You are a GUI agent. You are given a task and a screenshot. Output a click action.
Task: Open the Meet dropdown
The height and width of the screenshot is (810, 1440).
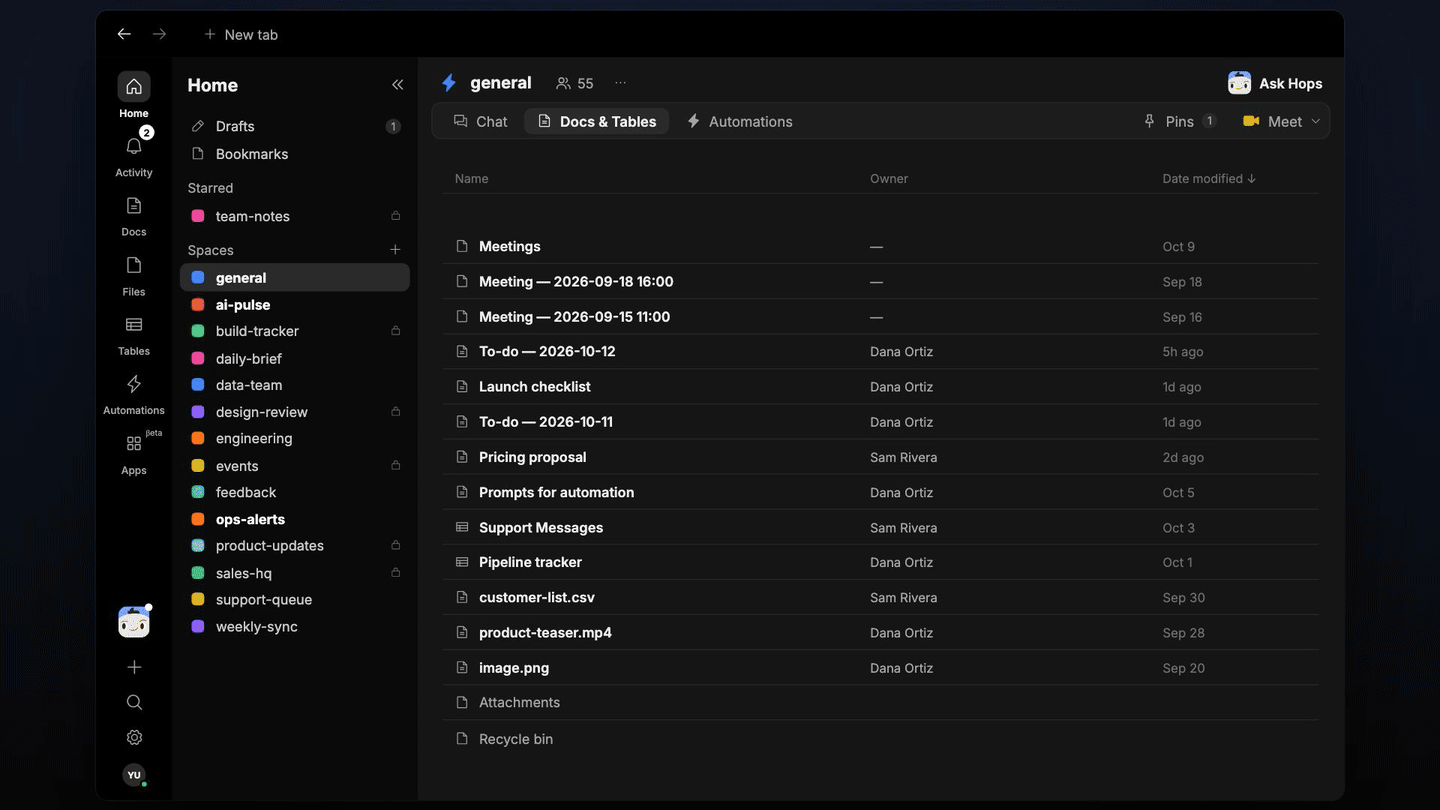click(x=1281, y=122)
